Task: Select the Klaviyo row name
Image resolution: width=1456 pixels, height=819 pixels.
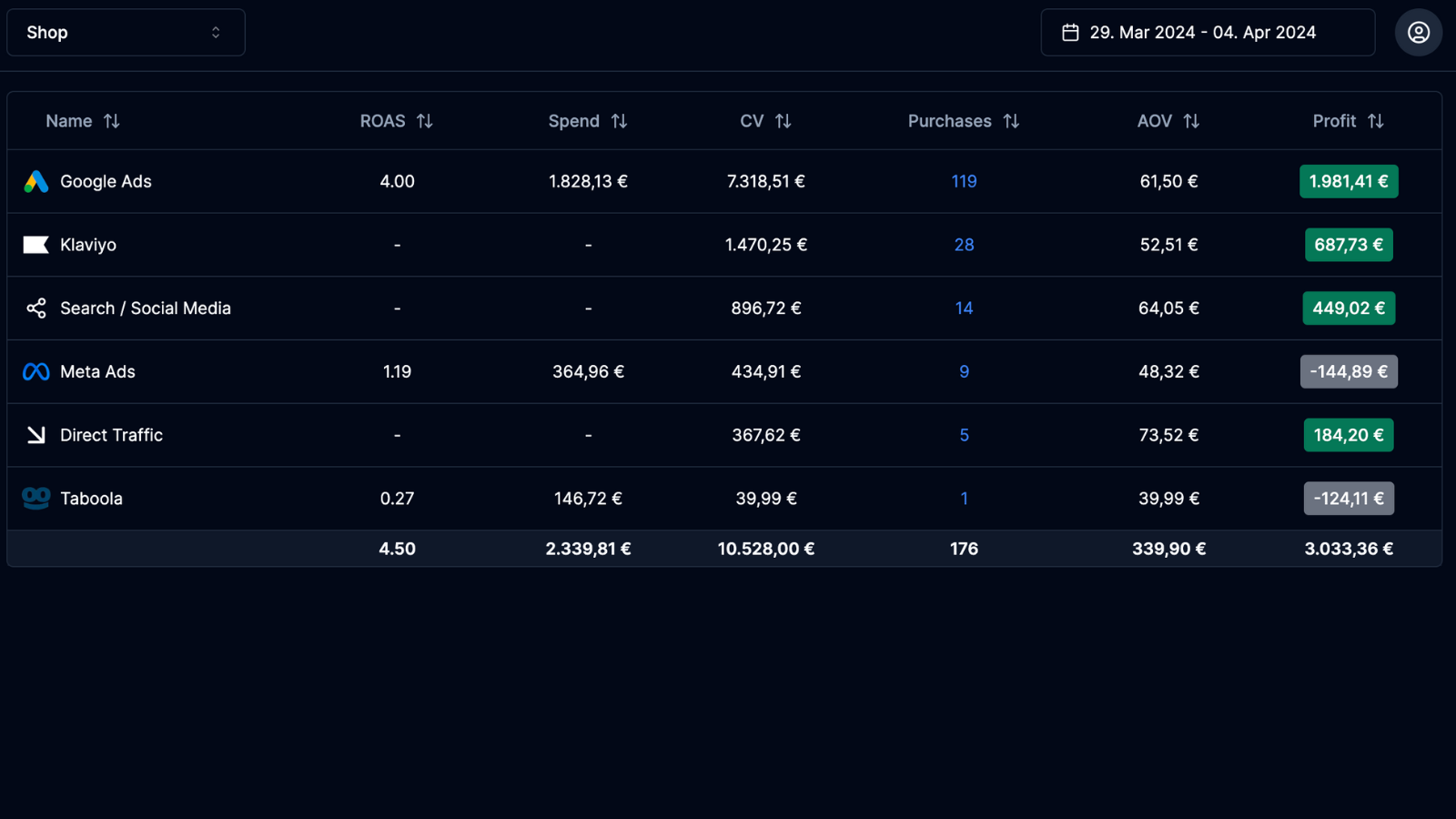Action: tap(88, 245)
